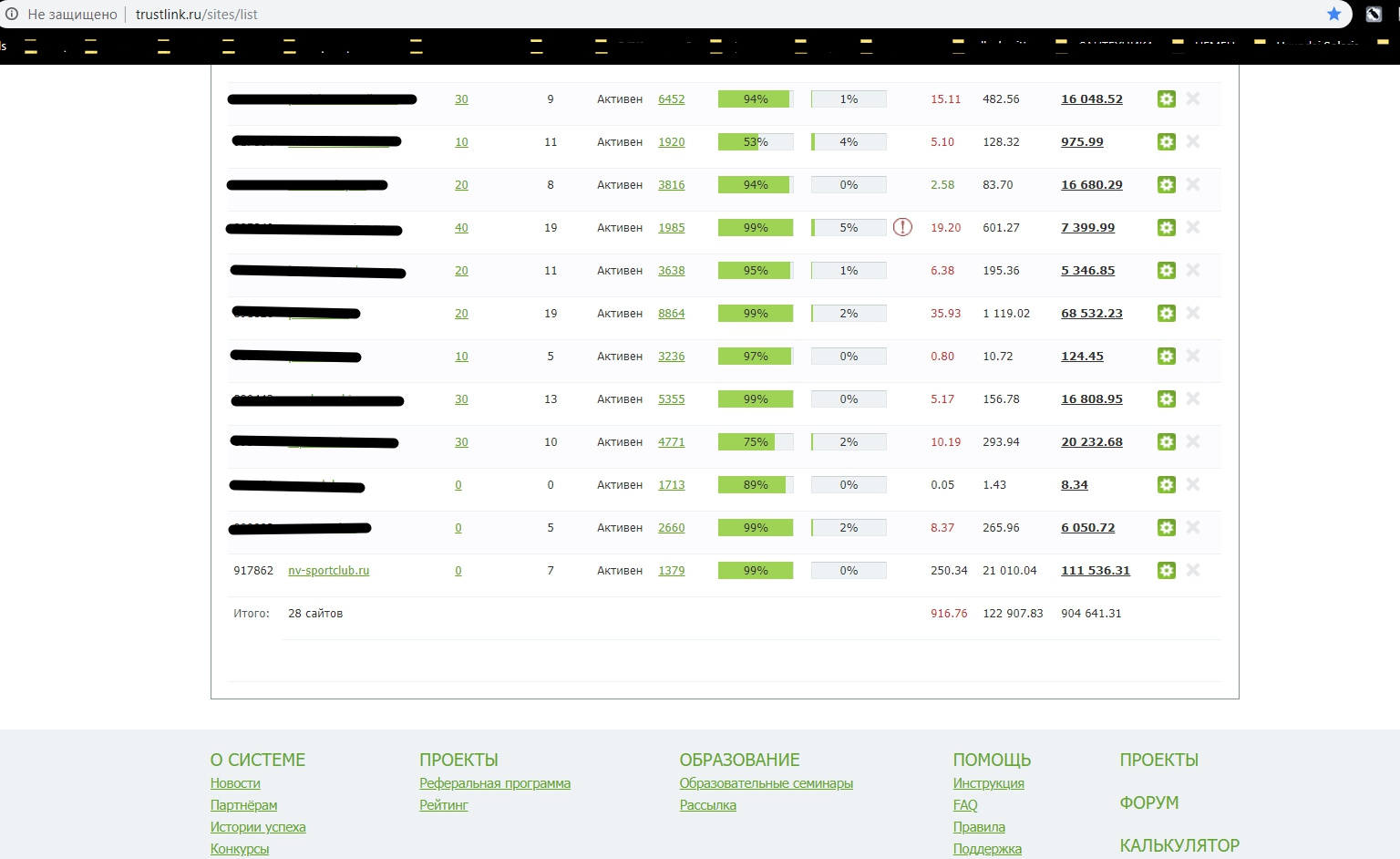The height and width of the screenshot is (859, 1400).
Task: Open Образовательные семинары link
Action: tap(767, 783)
